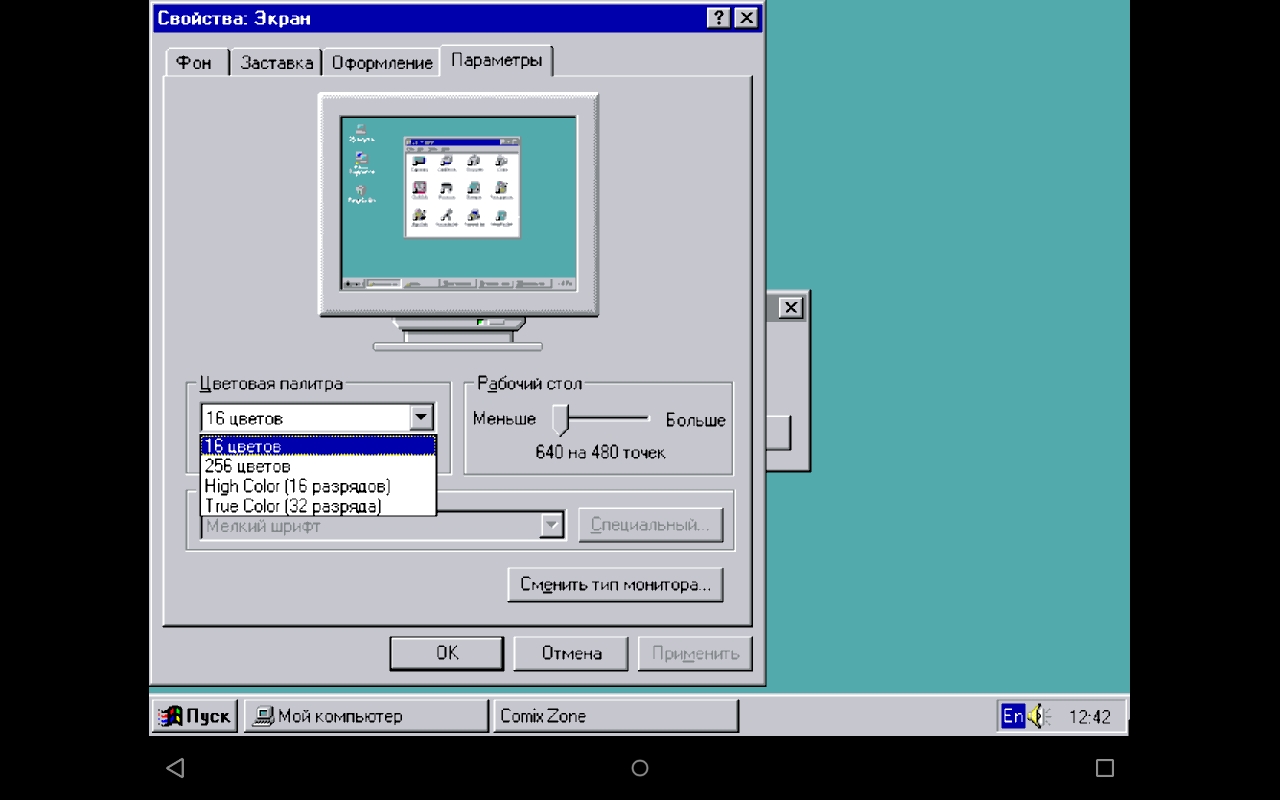Confirm with the OK button
This screenshot has height=800, width=1280.
pyautogui.click(x=447, y=653)
